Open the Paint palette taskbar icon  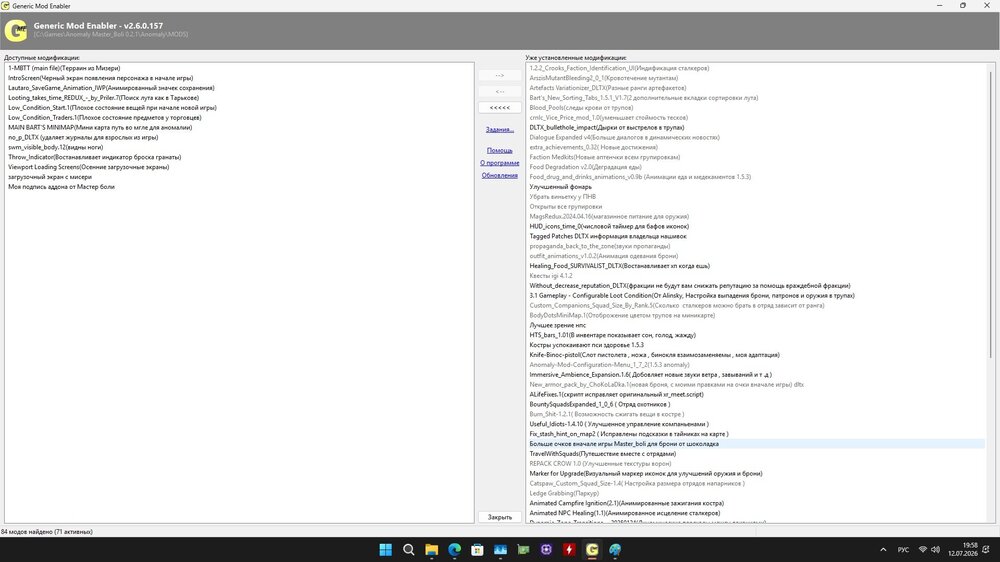click(x=615, y=549)
